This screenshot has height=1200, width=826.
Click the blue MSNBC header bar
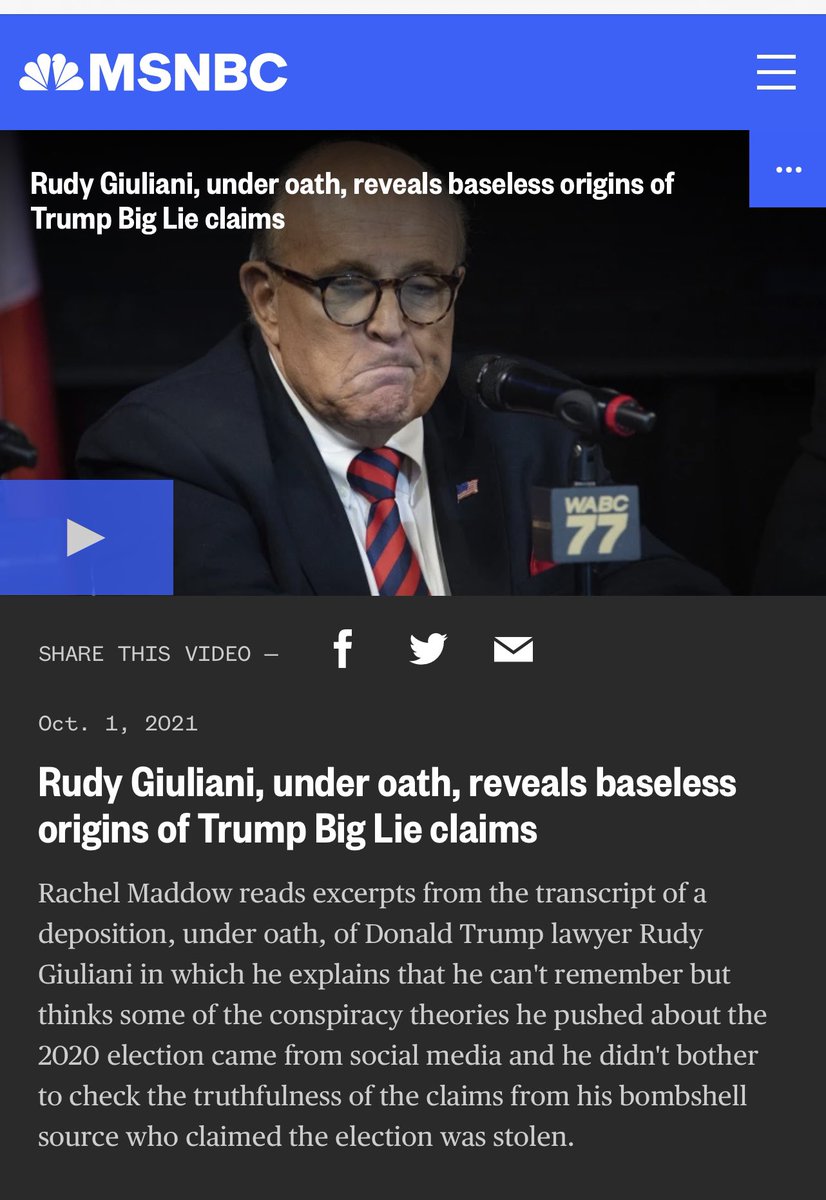click(413, 73)
